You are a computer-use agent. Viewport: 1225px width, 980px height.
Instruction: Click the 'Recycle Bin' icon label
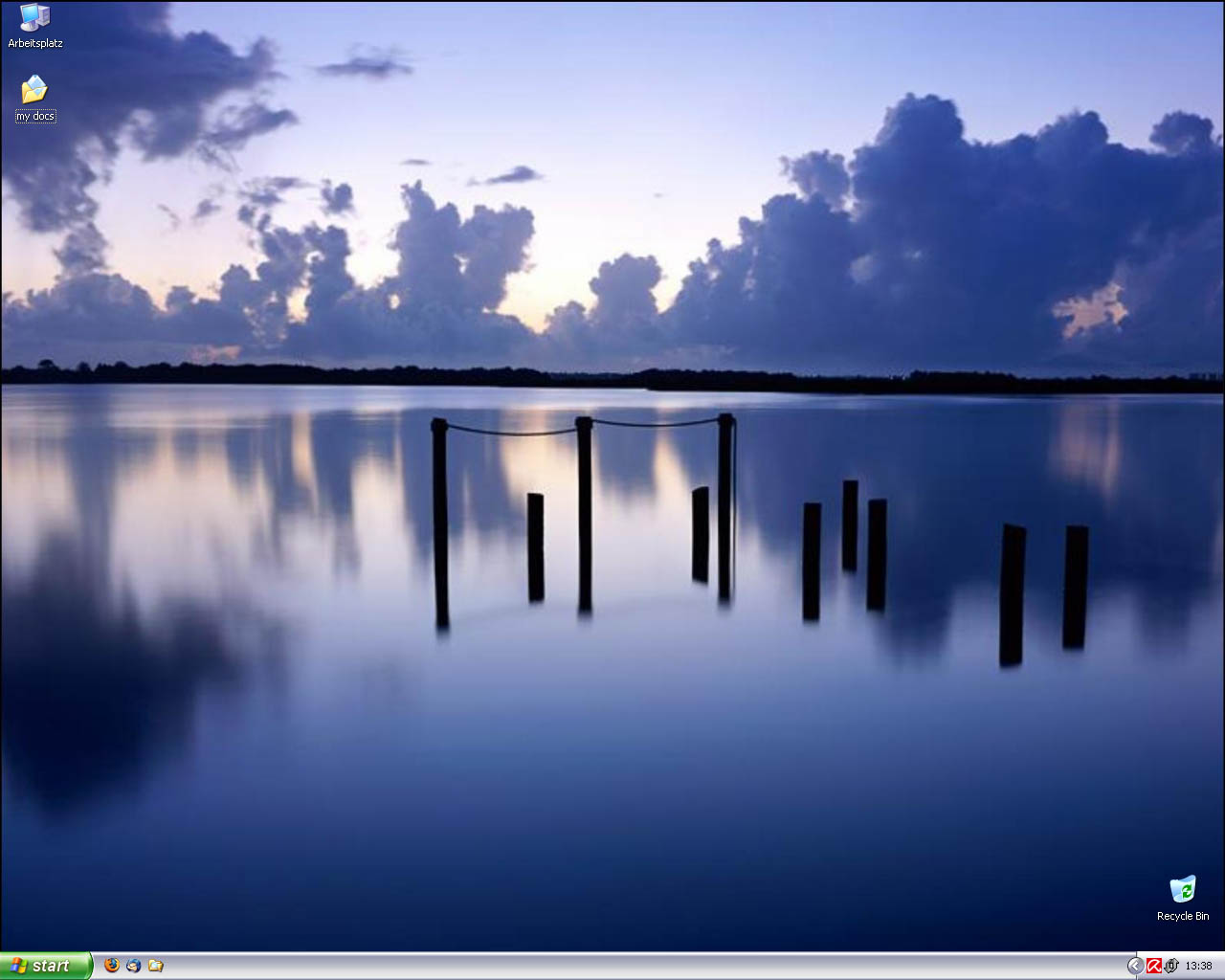coord(1183,916)
